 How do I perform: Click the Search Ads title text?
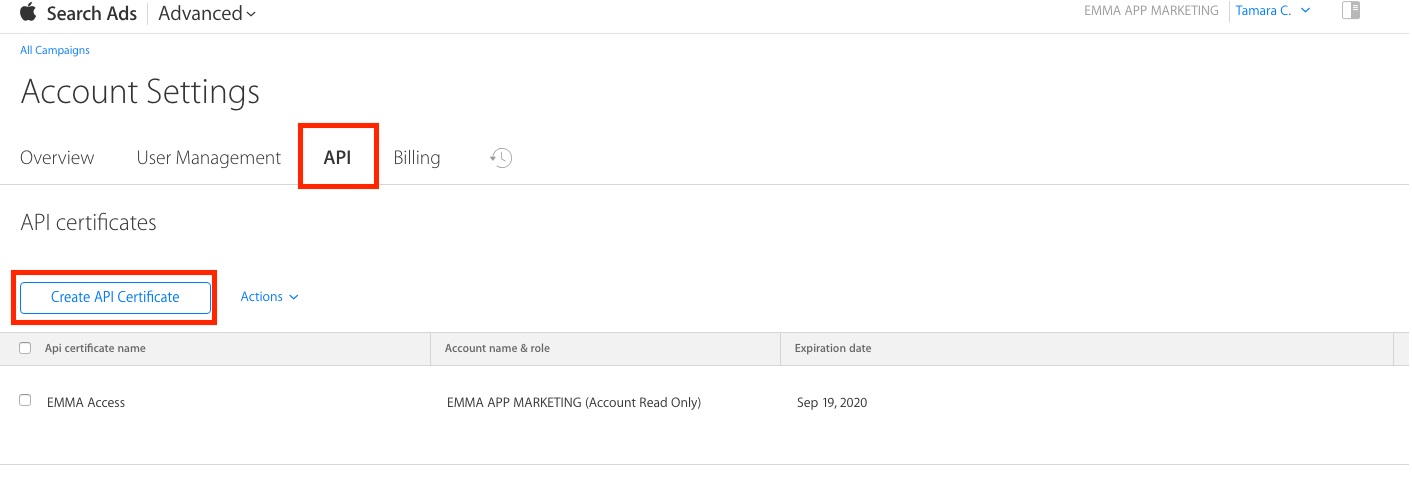92,13
